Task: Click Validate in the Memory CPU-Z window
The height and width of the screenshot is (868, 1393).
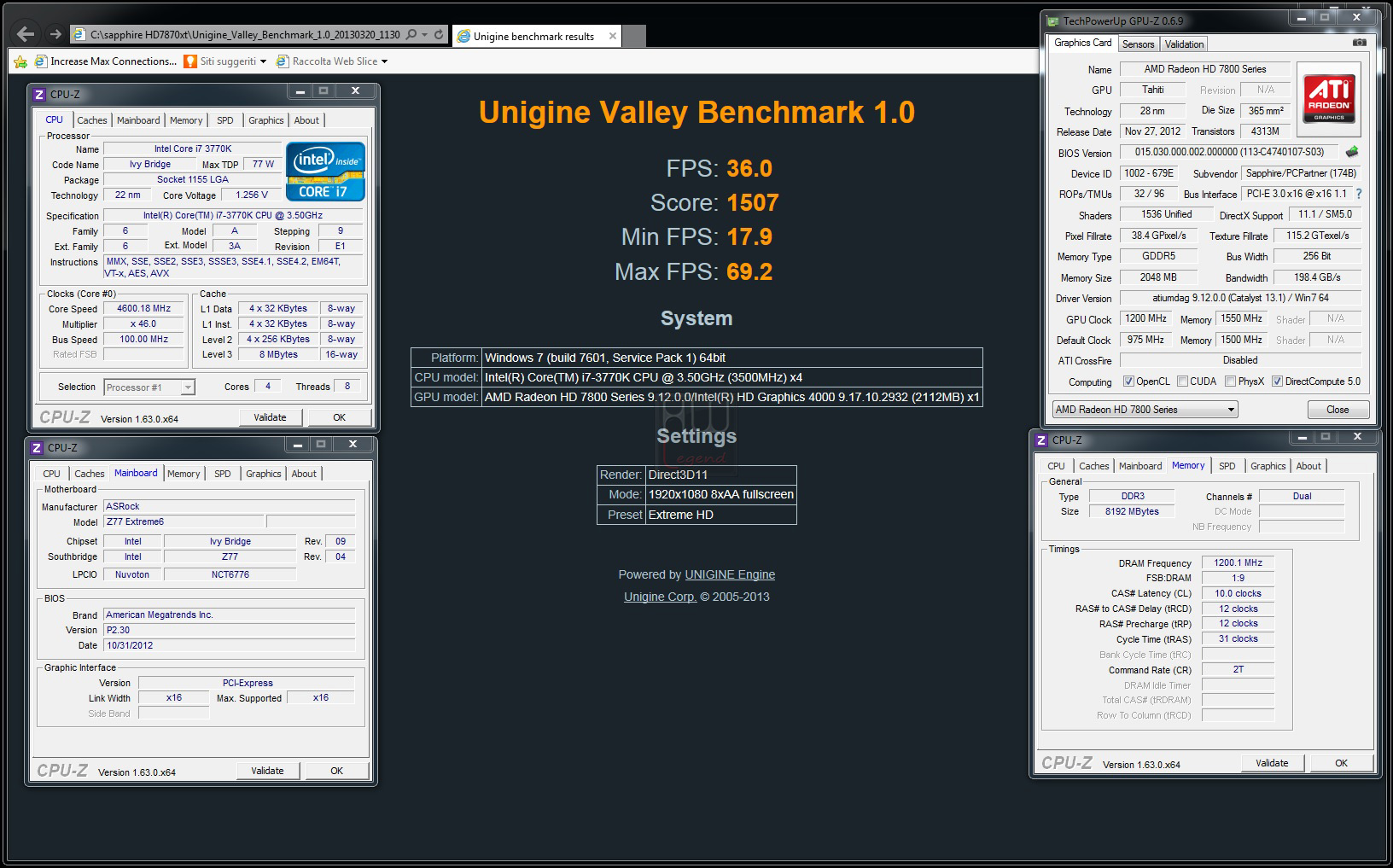Action: pos(1272,763)
